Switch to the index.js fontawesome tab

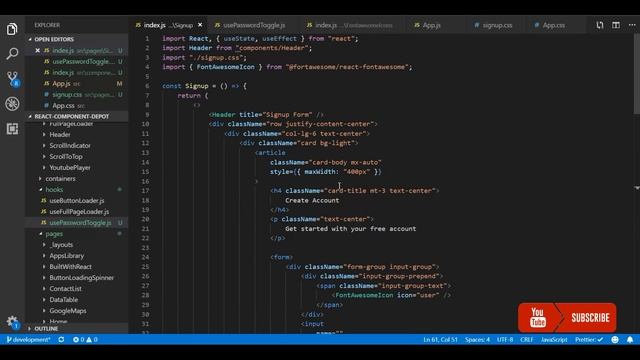tap(351, 25)
